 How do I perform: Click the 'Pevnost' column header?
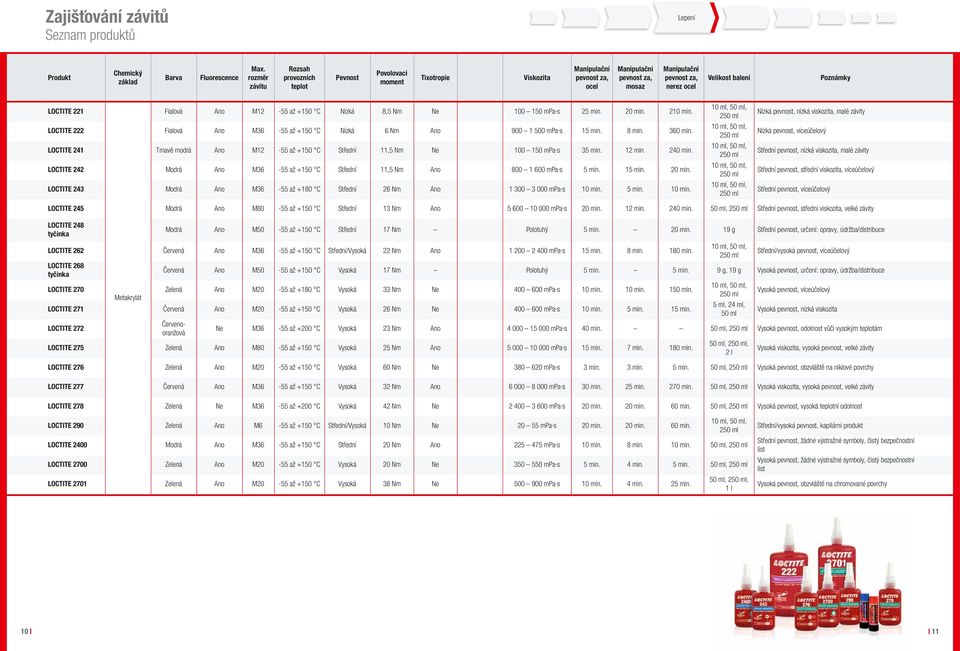[347, 78]
